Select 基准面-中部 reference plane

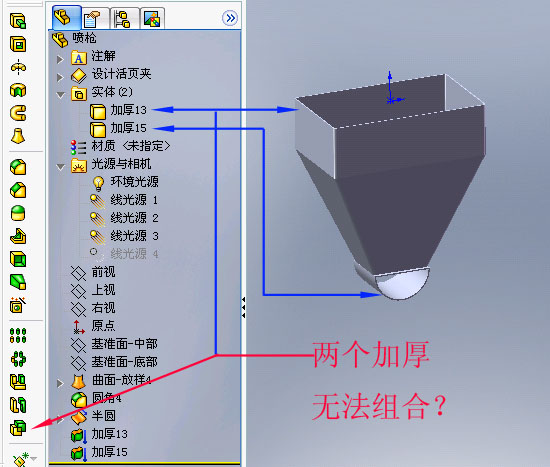tap(114, 345)
